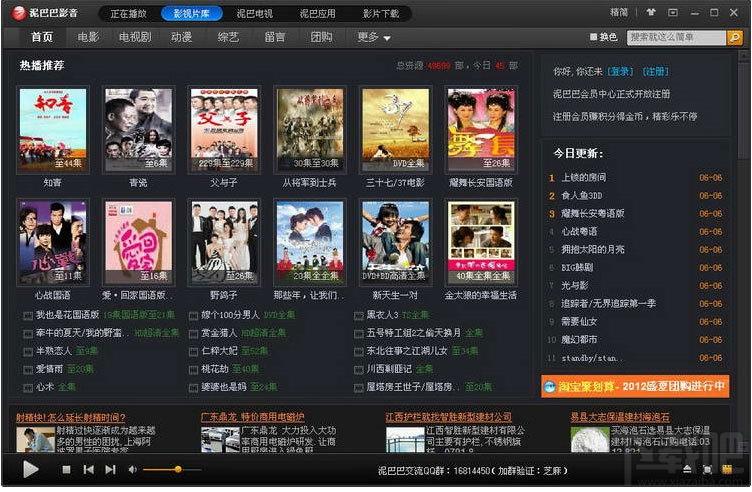Open the skin changer shirt icon
The height and width of the screenshot is (492, 752).
[651, 12]
